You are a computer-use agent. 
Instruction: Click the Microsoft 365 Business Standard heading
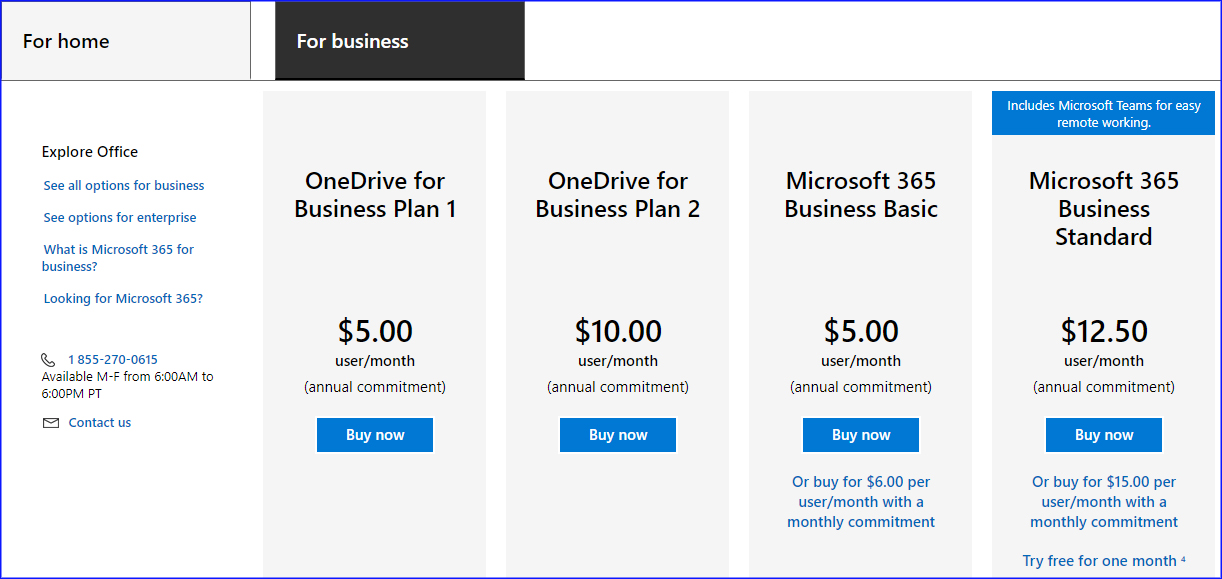click(x=1104, y=209)
